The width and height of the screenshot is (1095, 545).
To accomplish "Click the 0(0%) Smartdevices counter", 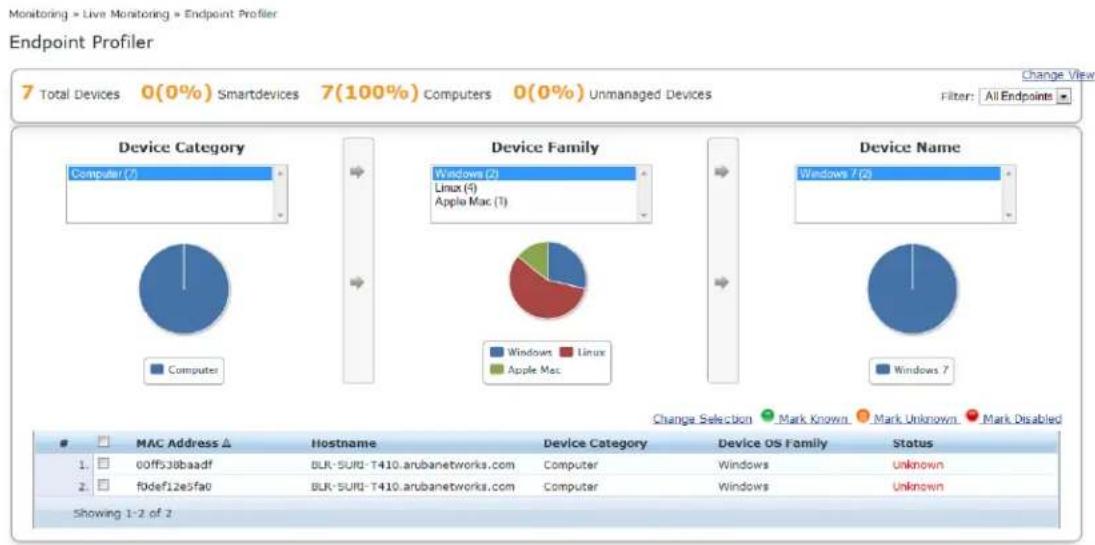I will click(220, 94).
